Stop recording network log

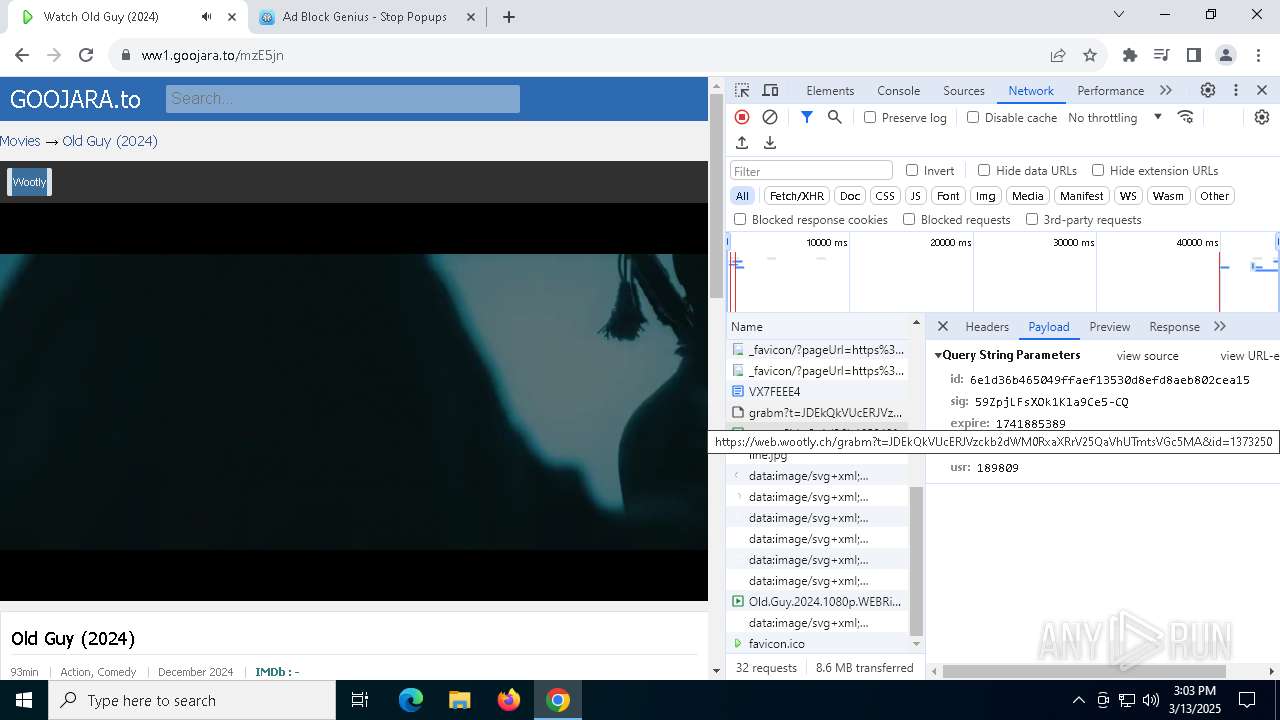pyautogui.click(x=742, y=117)
